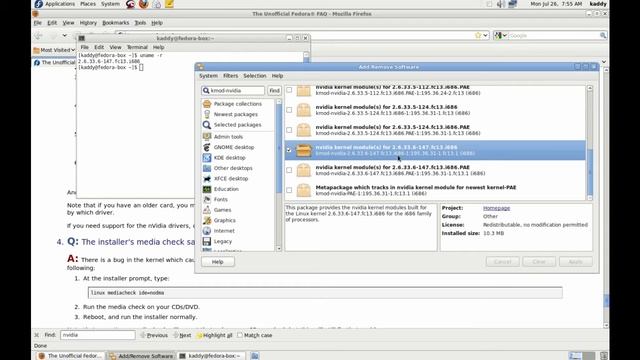The image size is (640, 360).
Task: Open Internet category icon
Action: tap(207, 231)
